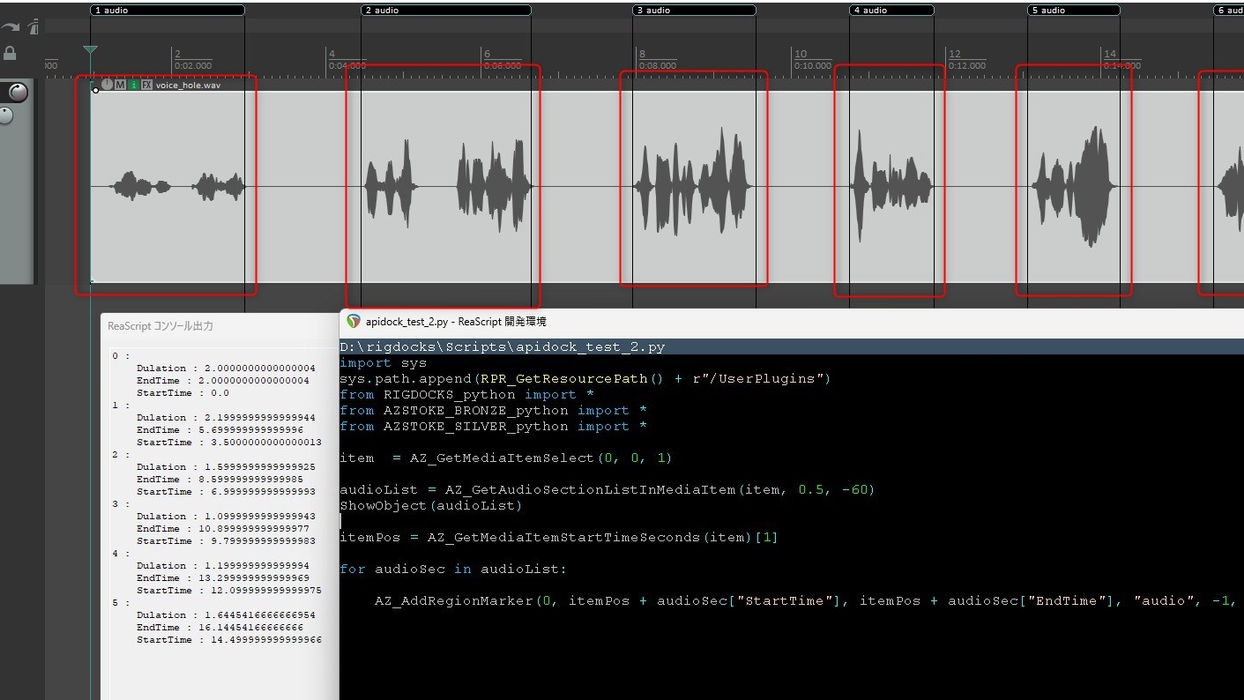Viewport: 1244px width, 700px height.
Task: Click the waveform inside region 4
Action: click(x=891, y=186)
